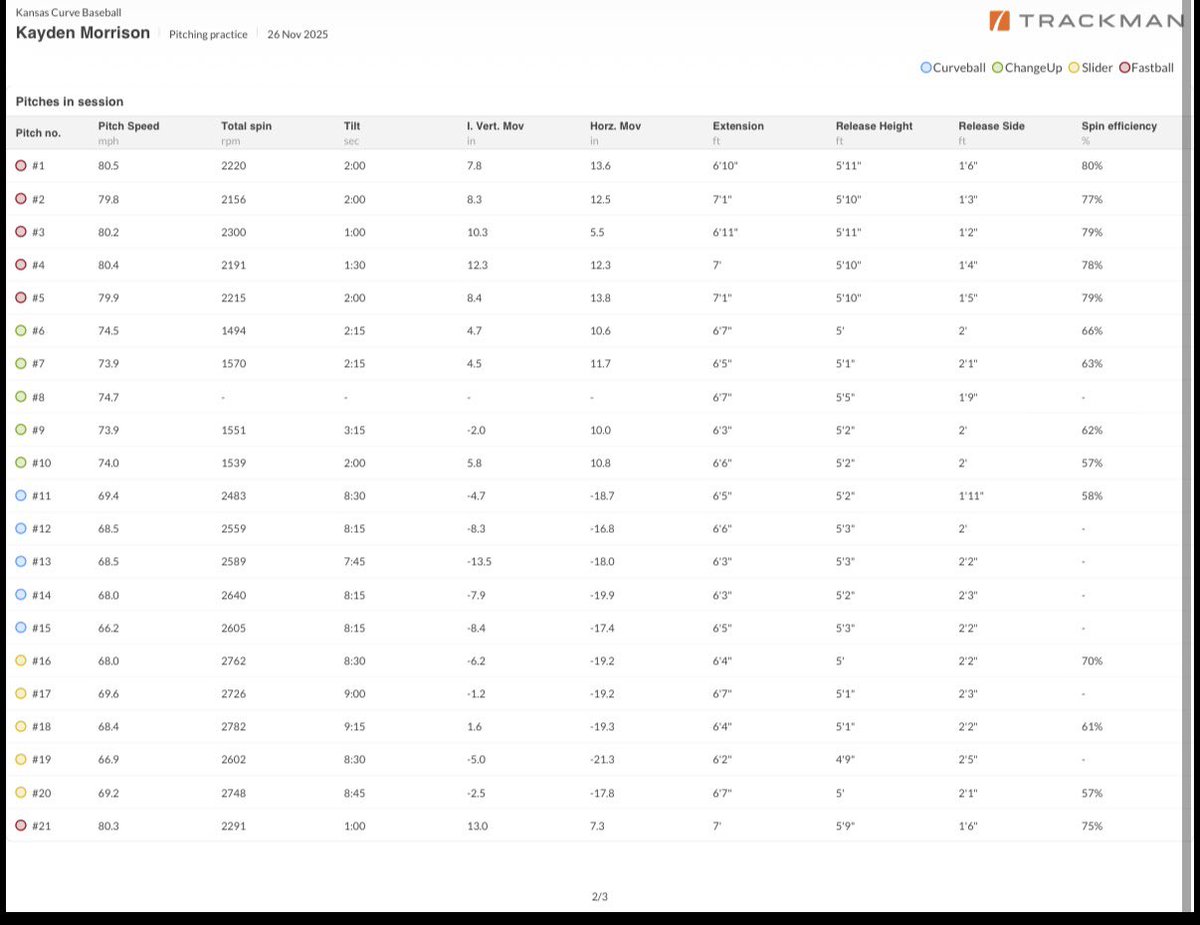Click pitch speed value 74.7
This screenshot has height=925, width=1200.
(x=109, y=397)
